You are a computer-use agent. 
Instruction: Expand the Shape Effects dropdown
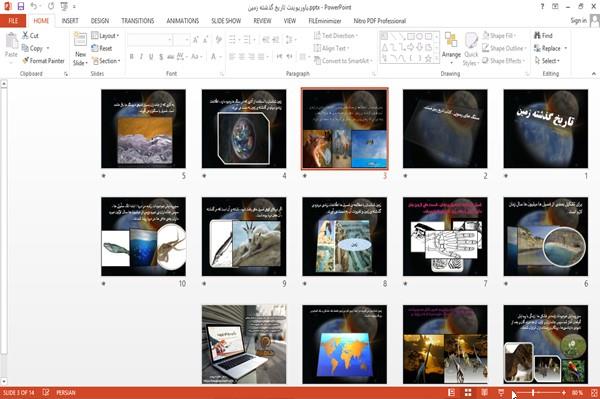point(504,61)
